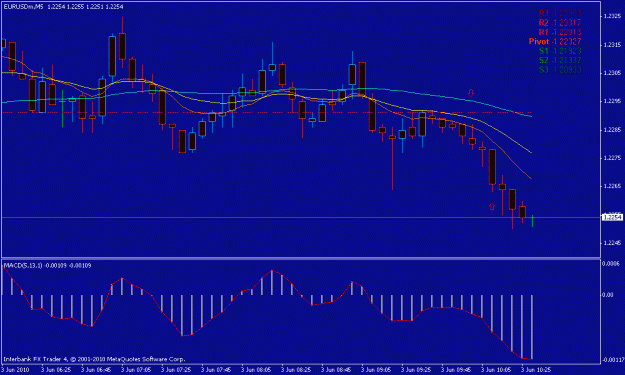Image resolution: width=625 pixels, height=375 pixels.
Task: Click the 3 Jun 07:45 time label
Action: coord(216,370)
